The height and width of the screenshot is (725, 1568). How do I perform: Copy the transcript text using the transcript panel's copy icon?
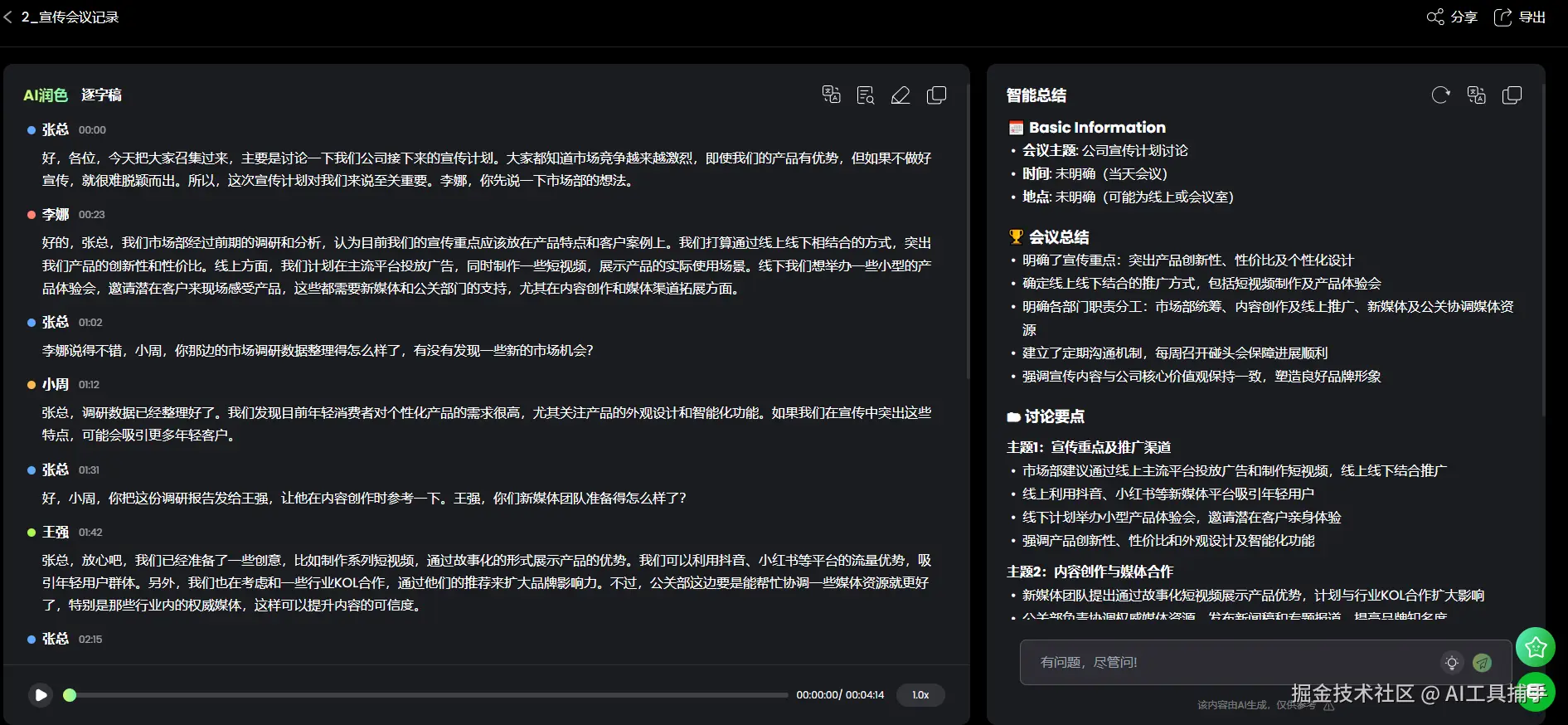click(936, 95)
